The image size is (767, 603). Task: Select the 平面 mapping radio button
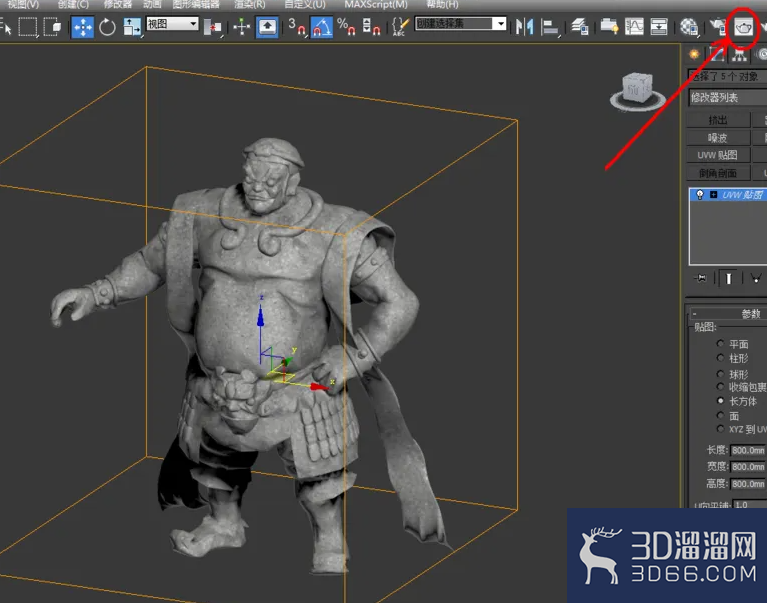tap(721, 343)
